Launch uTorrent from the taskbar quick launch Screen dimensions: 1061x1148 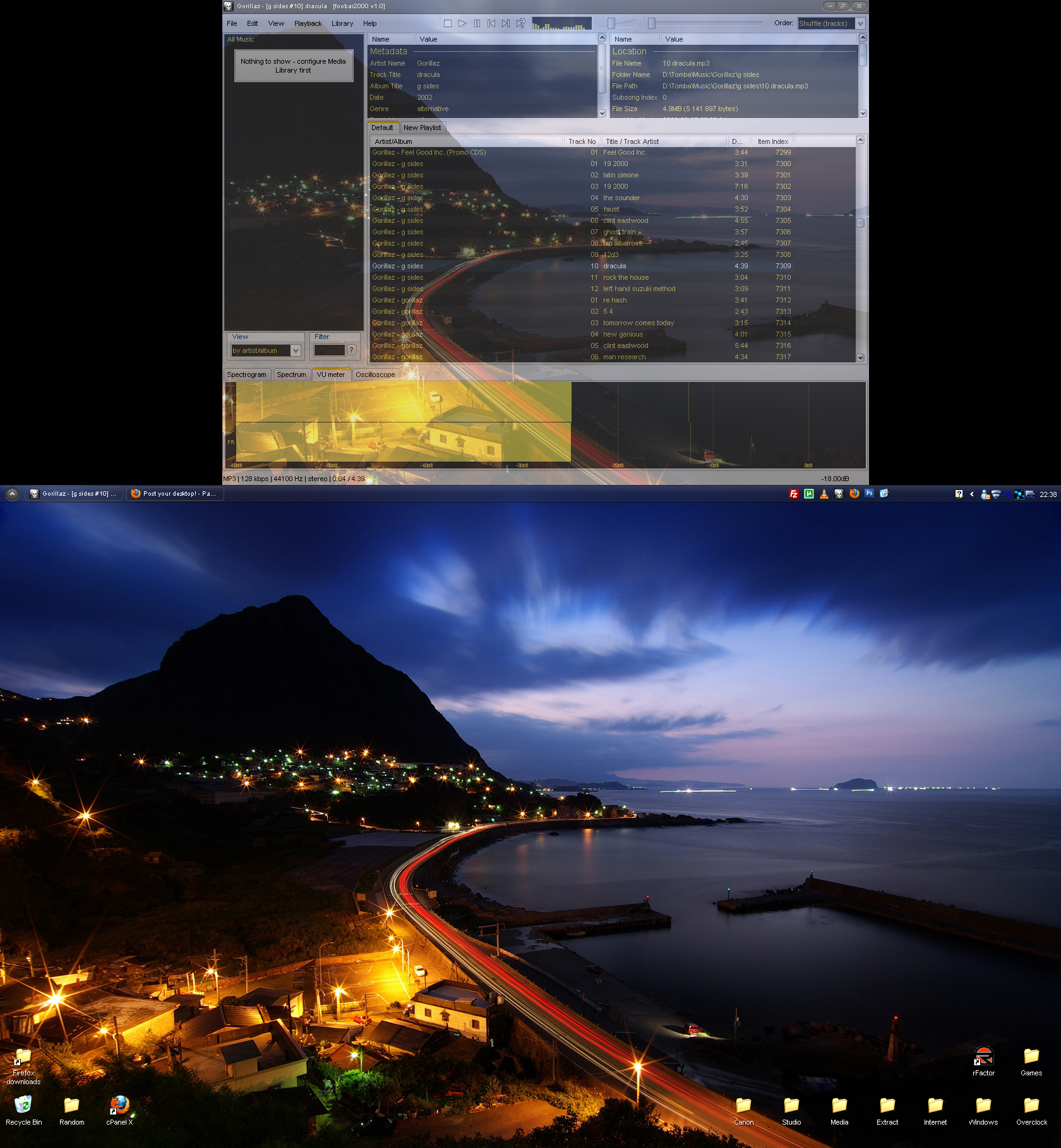point(809,494)
